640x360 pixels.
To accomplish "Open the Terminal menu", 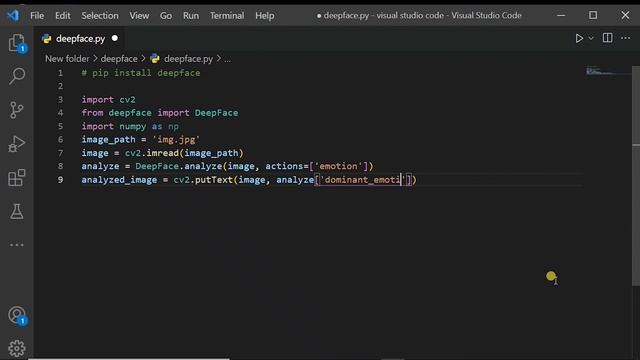I will tap(227, 16).
